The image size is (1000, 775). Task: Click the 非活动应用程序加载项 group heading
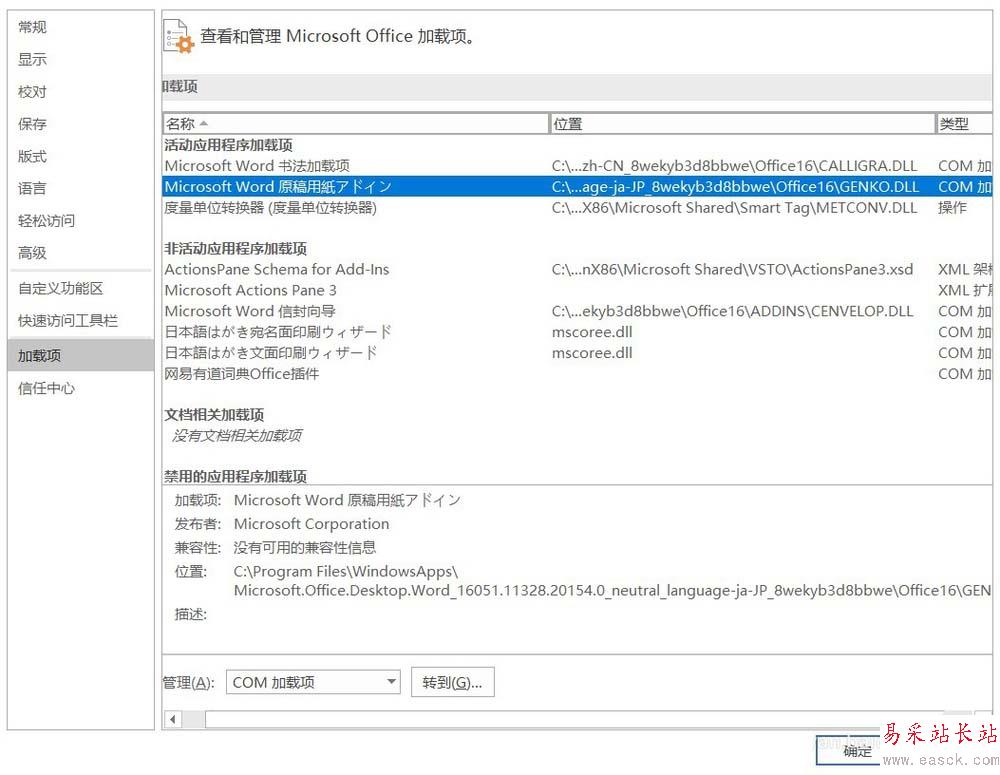235,249
